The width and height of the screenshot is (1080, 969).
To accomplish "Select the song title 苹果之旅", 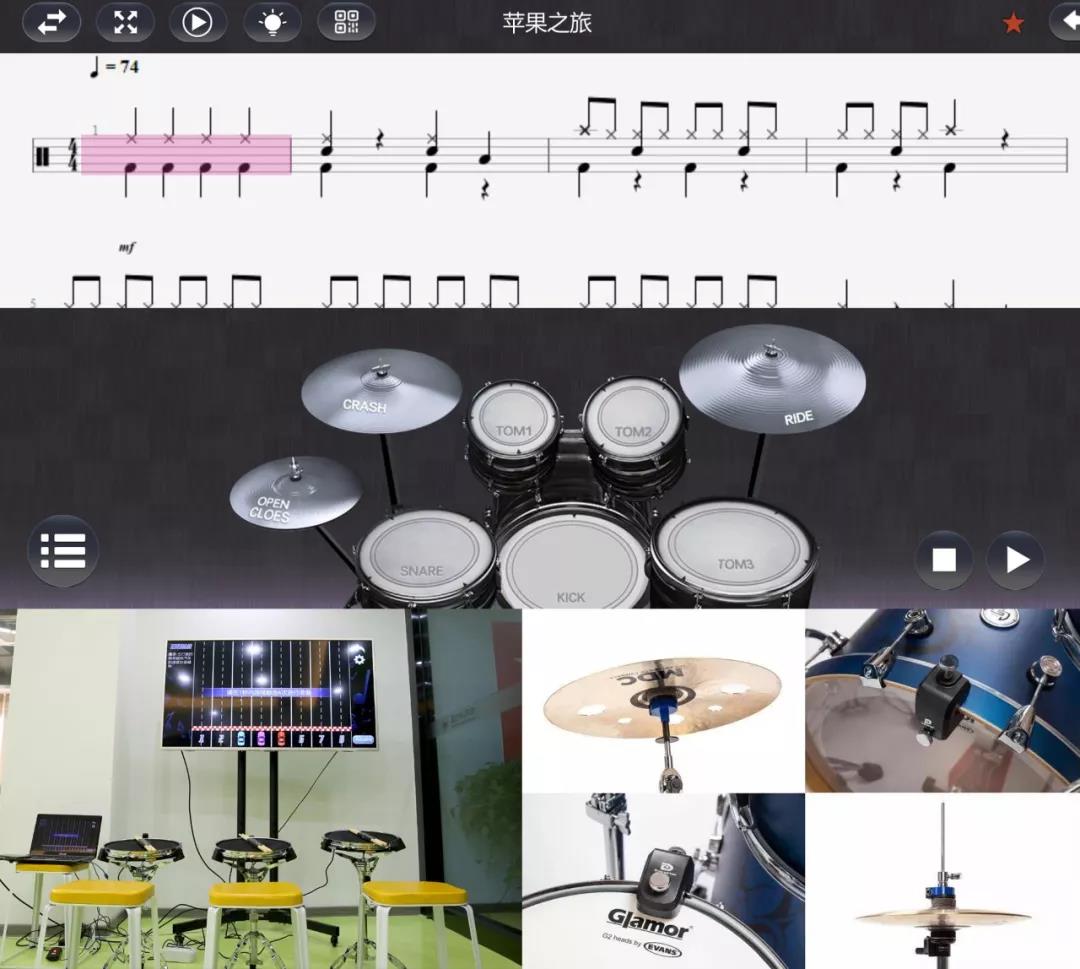I will point(547,23).
